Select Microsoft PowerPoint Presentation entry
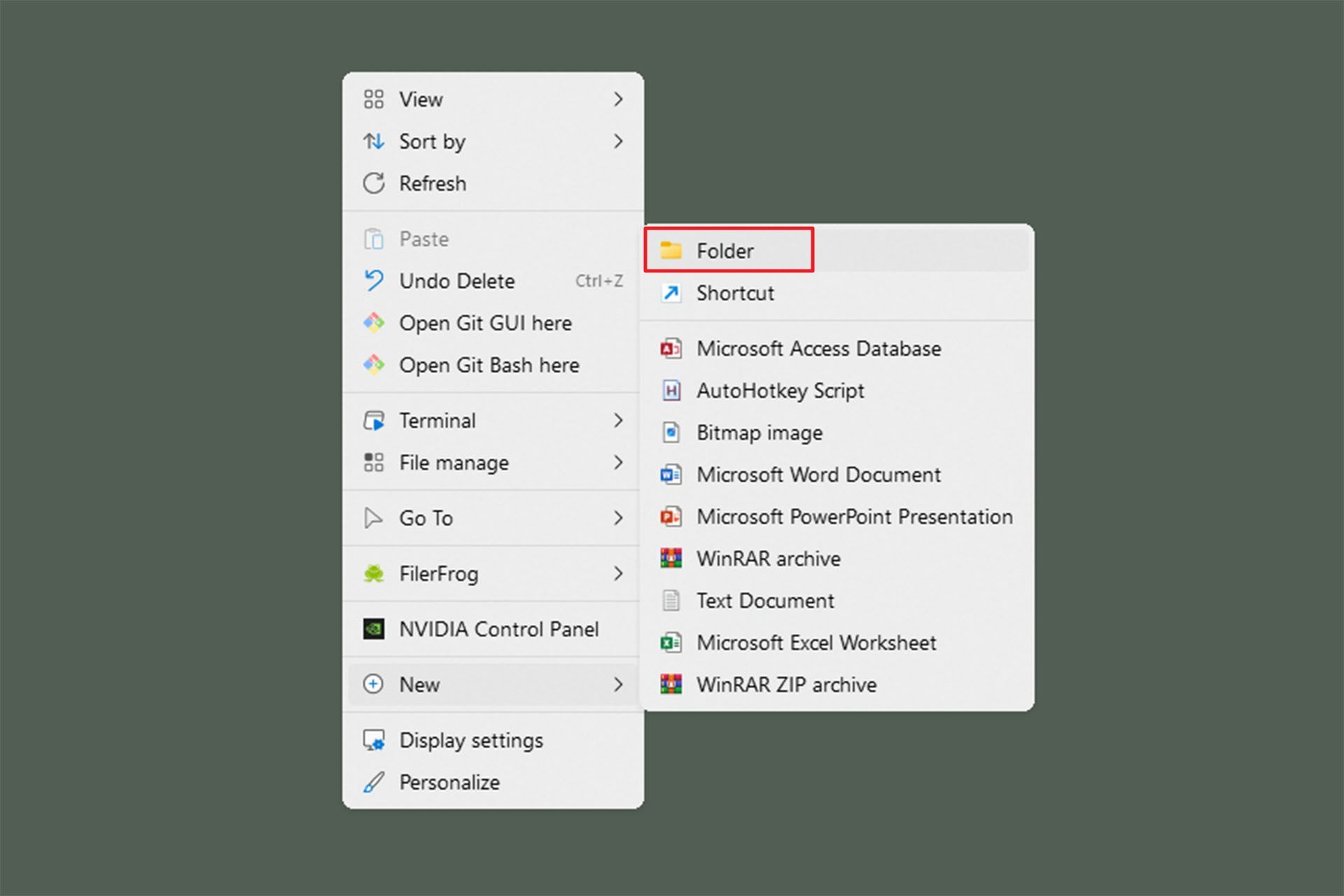1344x896 pixels. [x=854, y=517]
